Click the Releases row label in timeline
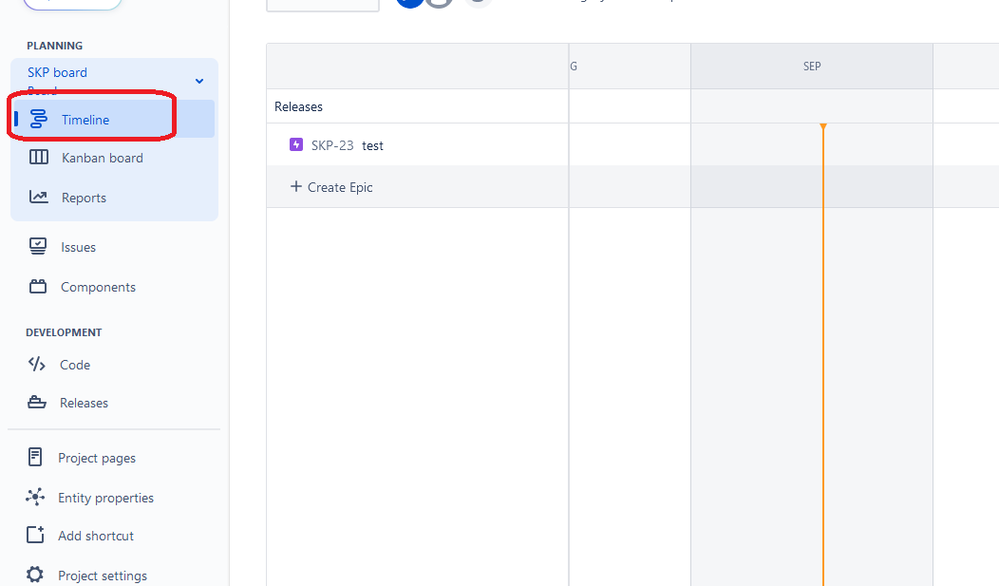The width and height of the screenshot is (999, 586). pos(298,107)
